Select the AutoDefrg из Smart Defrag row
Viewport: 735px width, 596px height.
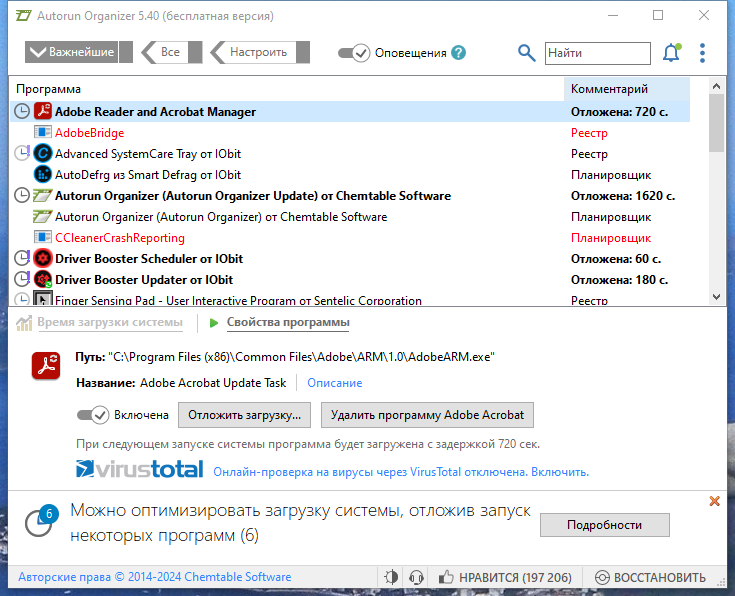tap(350, 174)
